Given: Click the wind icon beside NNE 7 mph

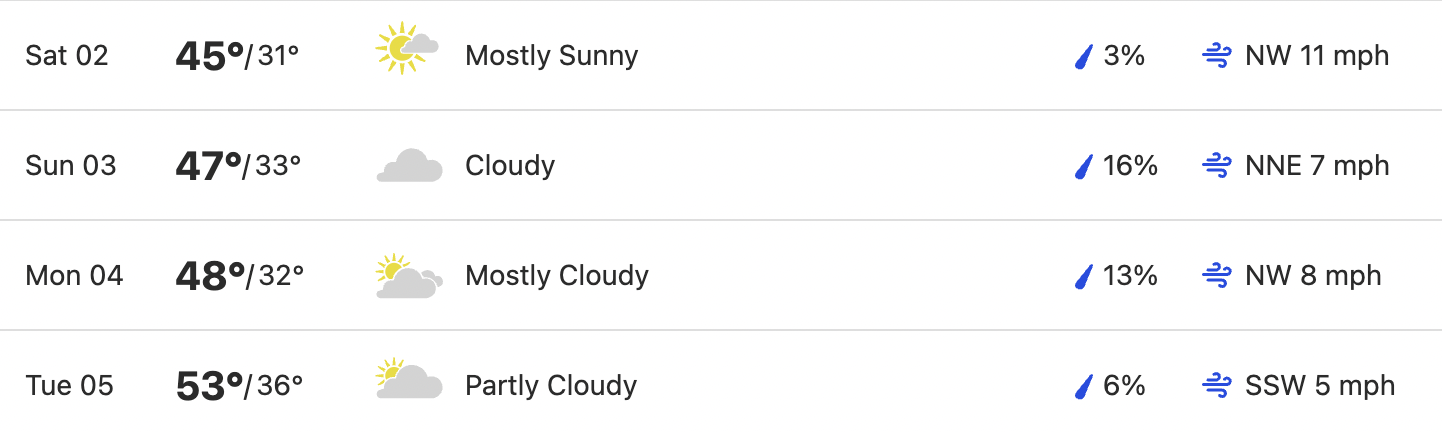Looking at the screenshot, I should point(1216,166).
